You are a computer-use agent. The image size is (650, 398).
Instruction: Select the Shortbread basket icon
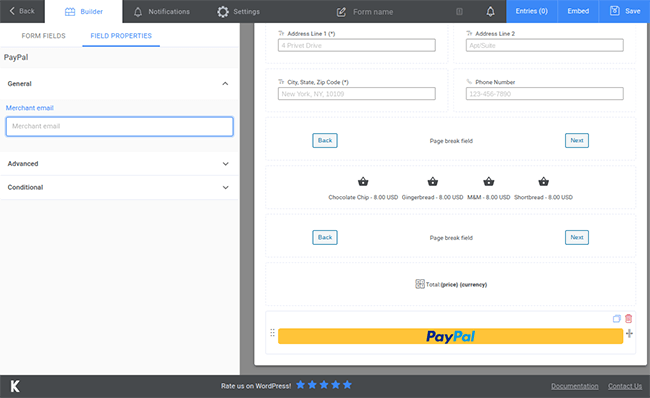pos(543,182)
